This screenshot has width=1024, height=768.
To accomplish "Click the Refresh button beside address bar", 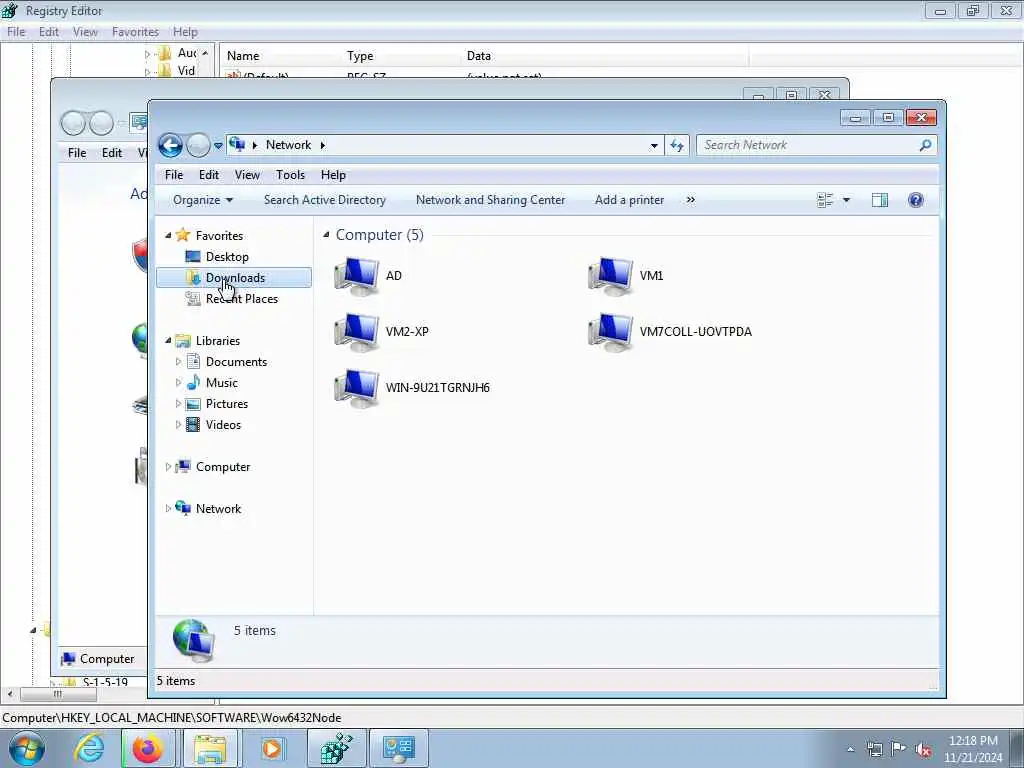I will [x=677, y=145].
